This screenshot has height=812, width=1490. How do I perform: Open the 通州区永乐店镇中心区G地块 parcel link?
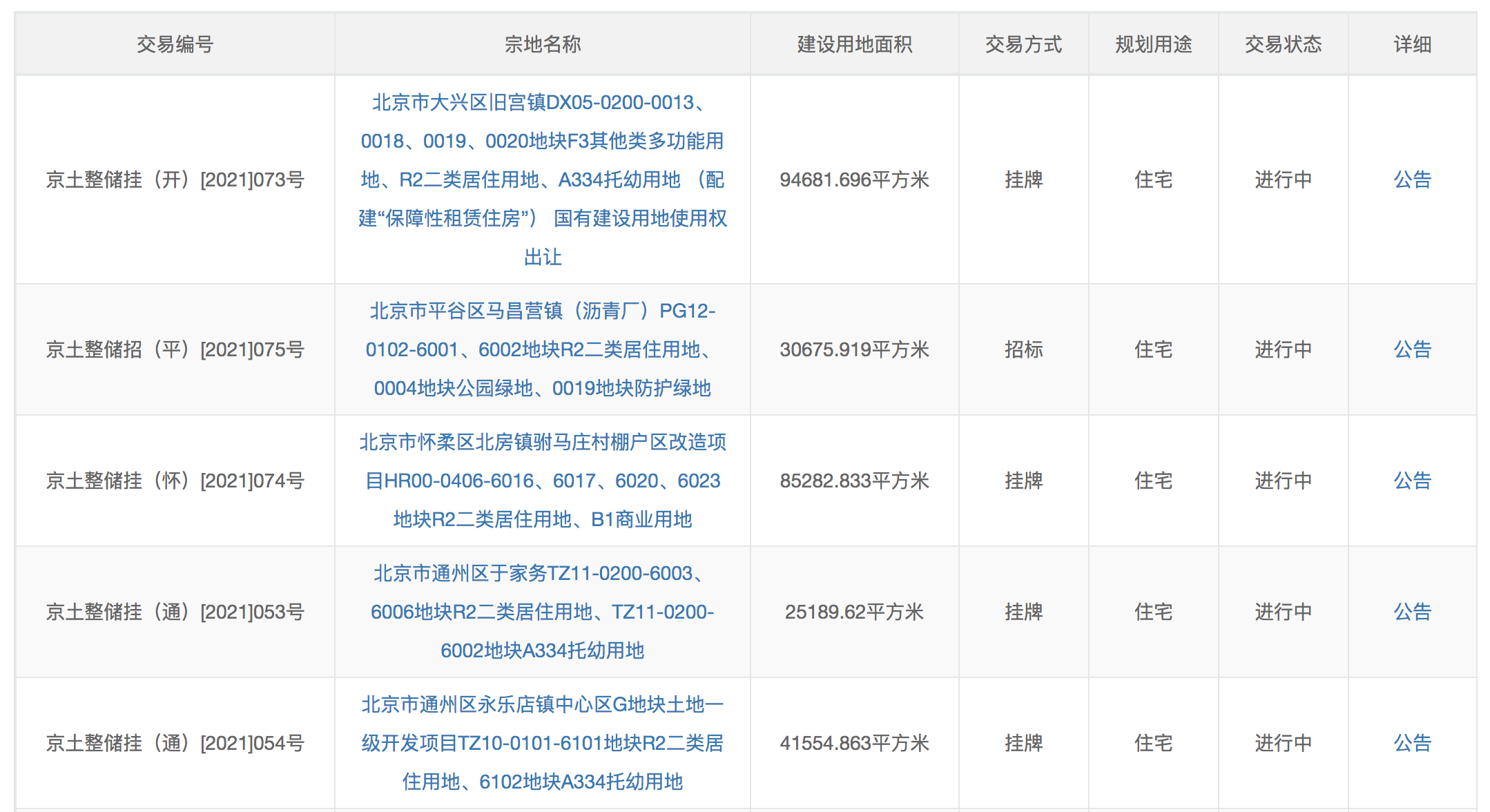pyautogui.click(x=542, y=743)
